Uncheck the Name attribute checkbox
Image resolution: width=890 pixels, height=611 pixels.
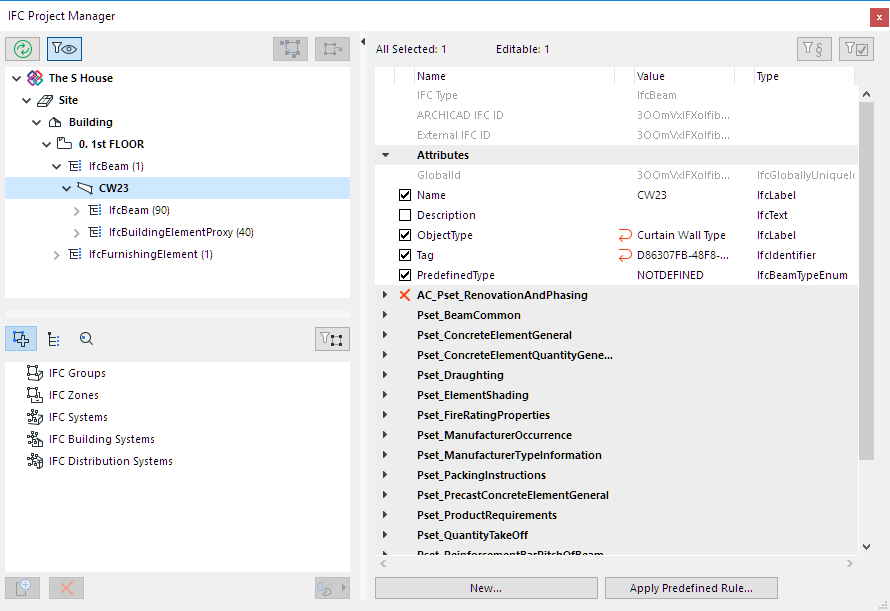pyautogui.click(x=405, y=195)
